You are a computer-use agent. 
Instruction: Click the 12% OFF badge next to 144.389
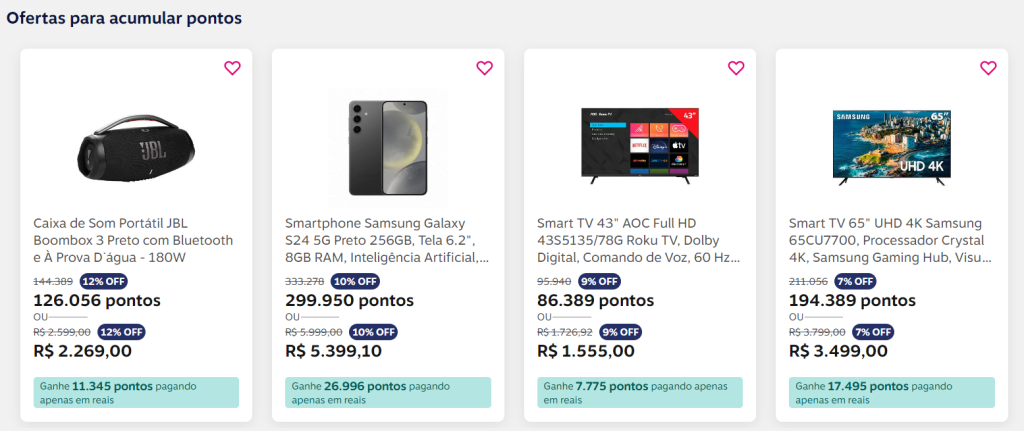[105, 281]
